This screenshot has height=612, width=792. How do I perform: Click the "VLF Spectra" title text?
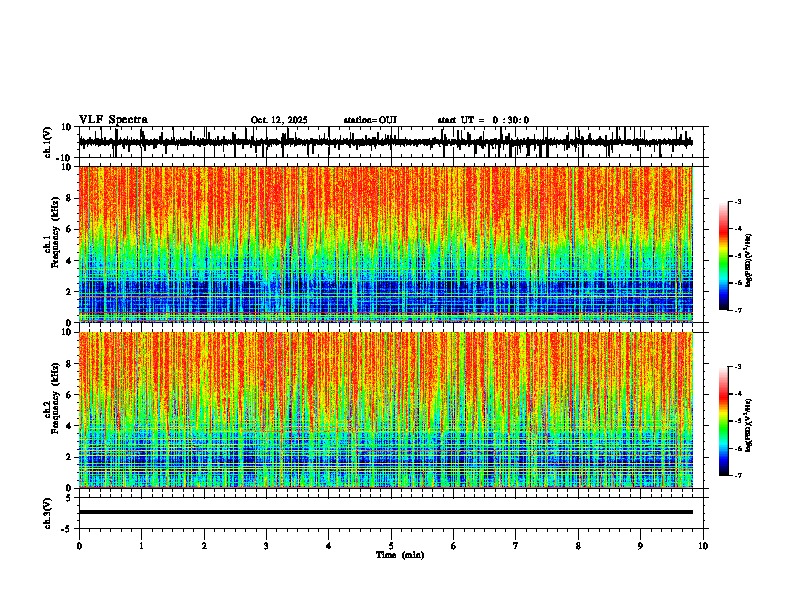point(113,120)
